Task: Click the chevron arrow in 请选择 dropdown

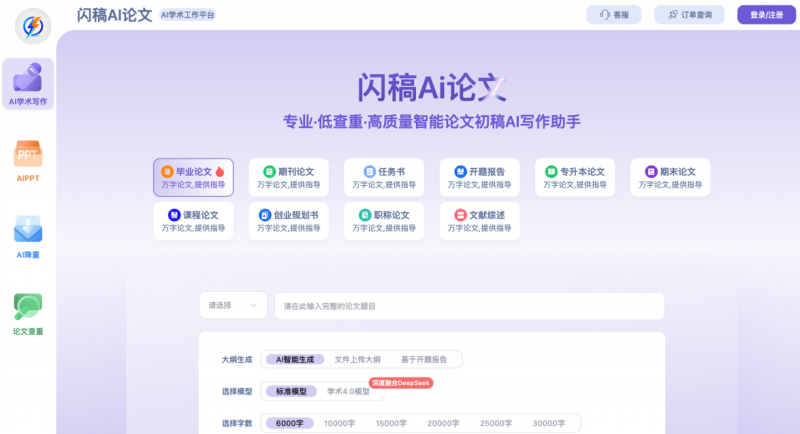Action: [254, 305]
